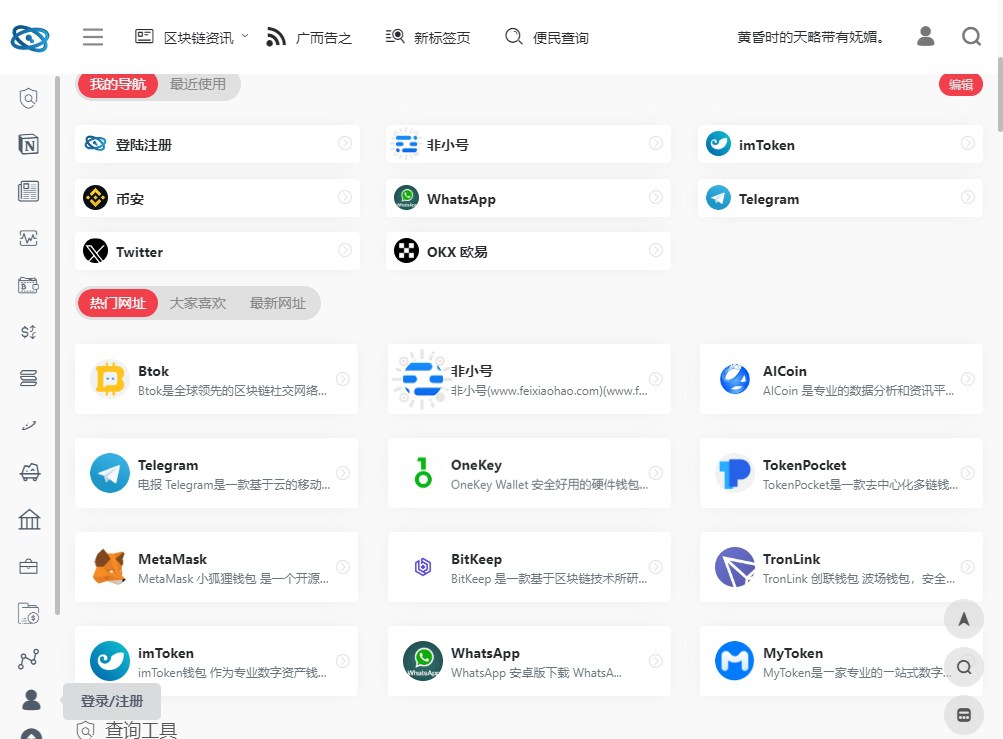Open the Twitter shortcut
1003x739 pixels.
click(217, 251)
